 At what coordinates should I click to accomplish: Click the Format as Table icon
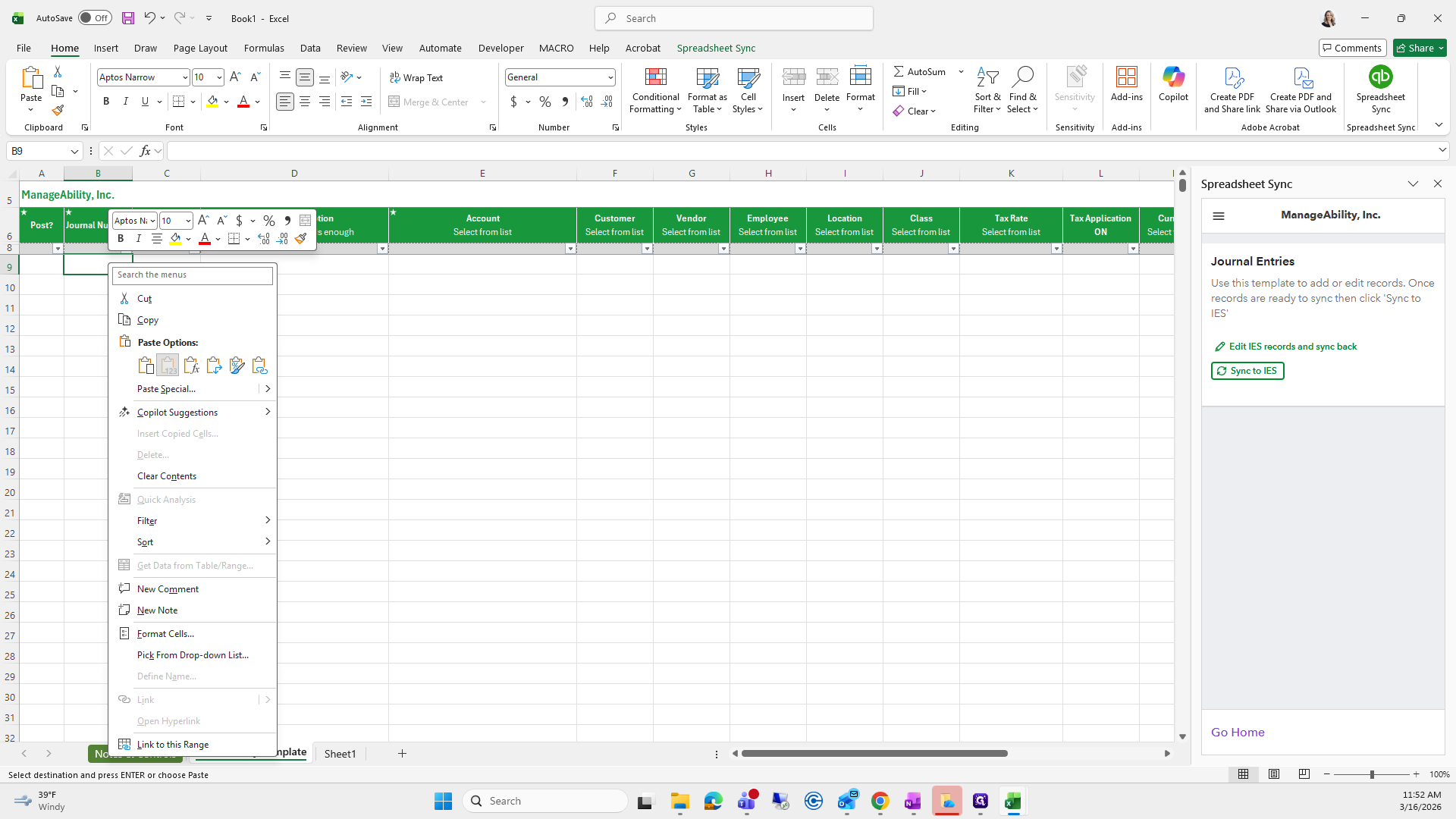point(707,78)
